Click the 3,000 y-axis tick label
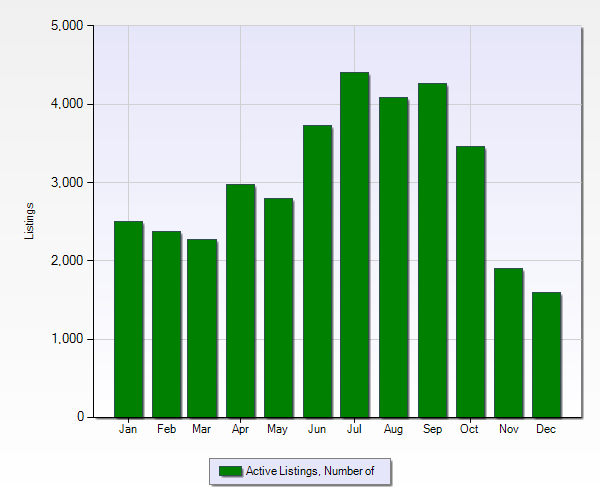 coord(65,183)
